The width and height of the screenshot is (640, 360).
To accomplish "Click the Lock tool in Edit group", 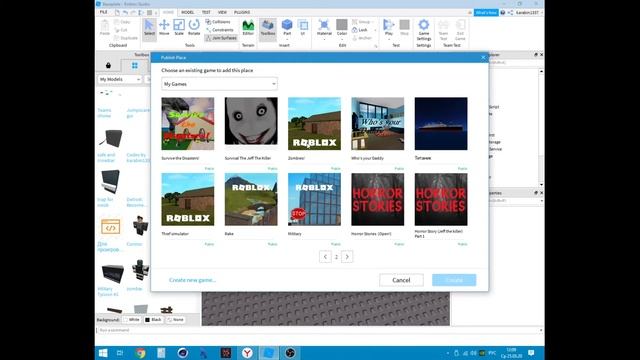I will [360, 30].
